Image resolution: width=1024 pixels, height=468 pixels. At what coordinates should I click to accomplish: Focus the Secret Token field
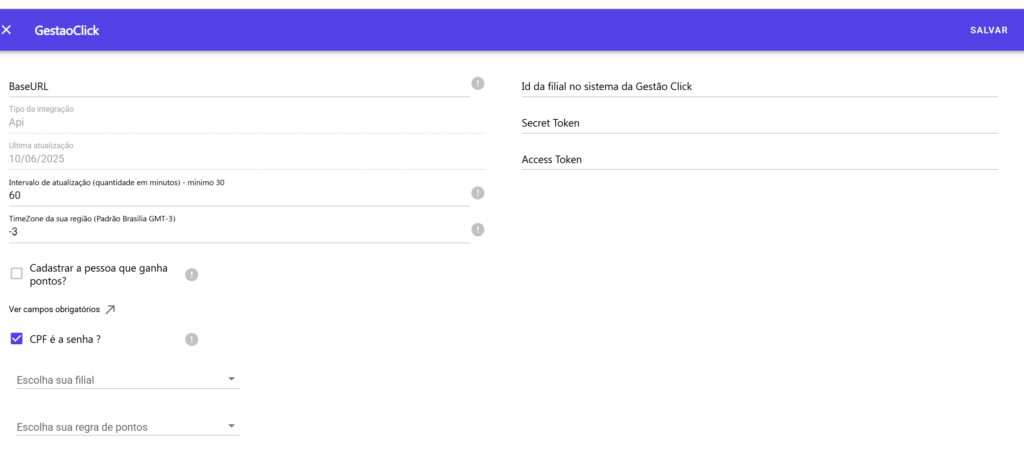pos(759,123)
